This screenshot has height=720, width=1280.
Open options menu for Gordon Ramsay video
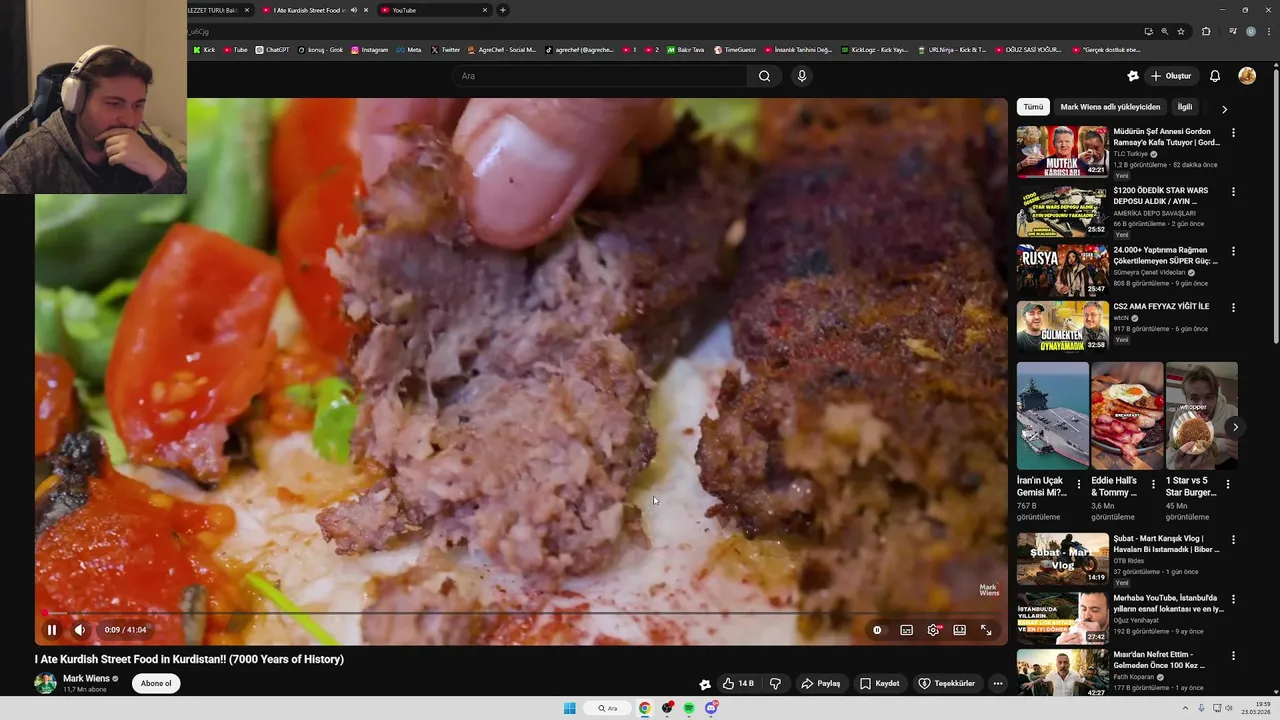coord(1233,133)
